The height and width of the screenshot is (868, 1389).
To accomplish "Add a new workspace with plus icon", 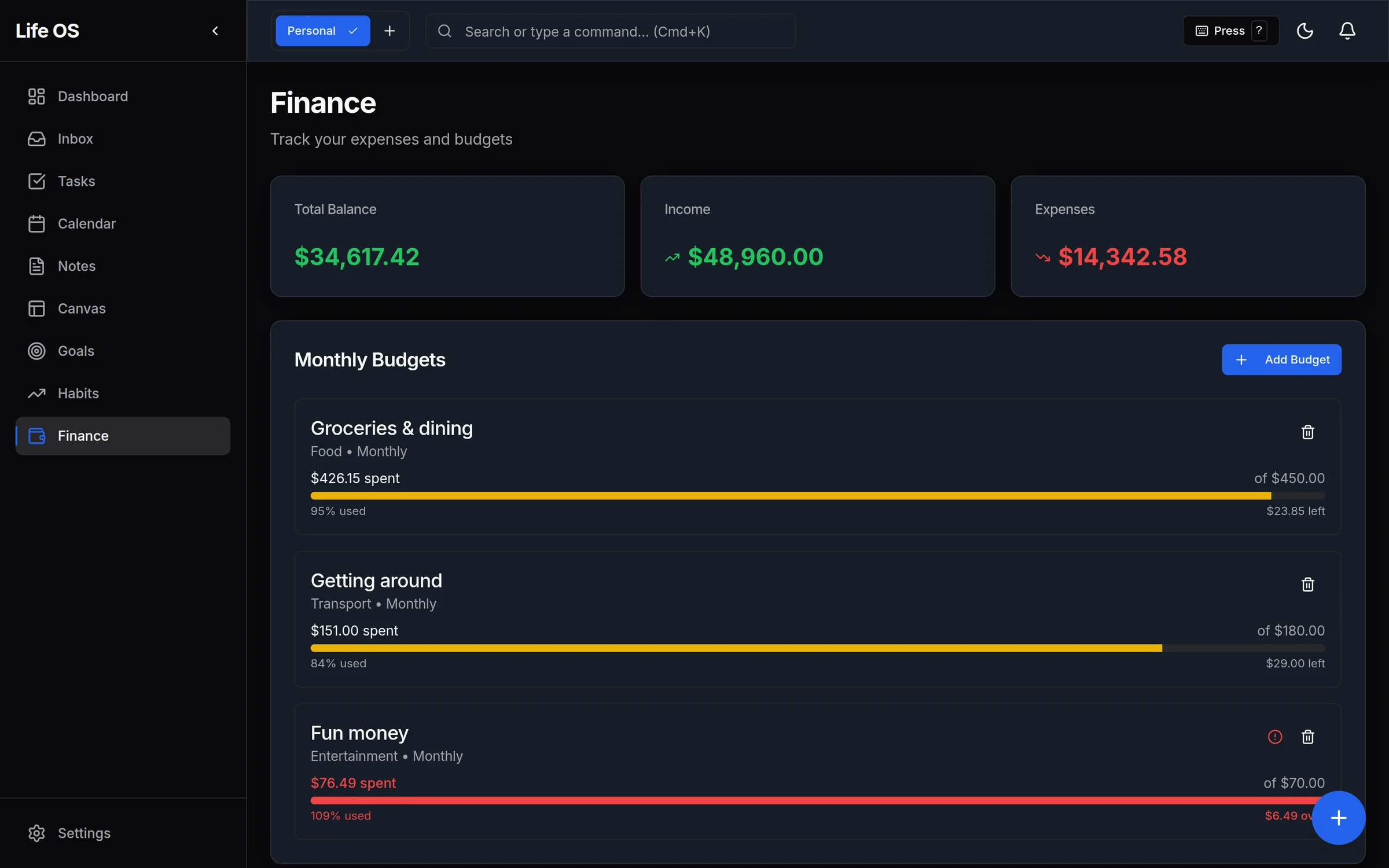I will coord(390,31).
